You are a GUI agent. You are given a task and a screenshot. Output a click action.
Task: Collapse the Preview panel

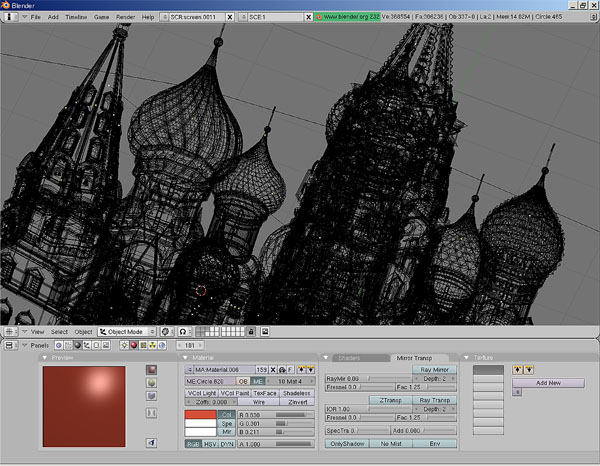[x=44, y=358]
